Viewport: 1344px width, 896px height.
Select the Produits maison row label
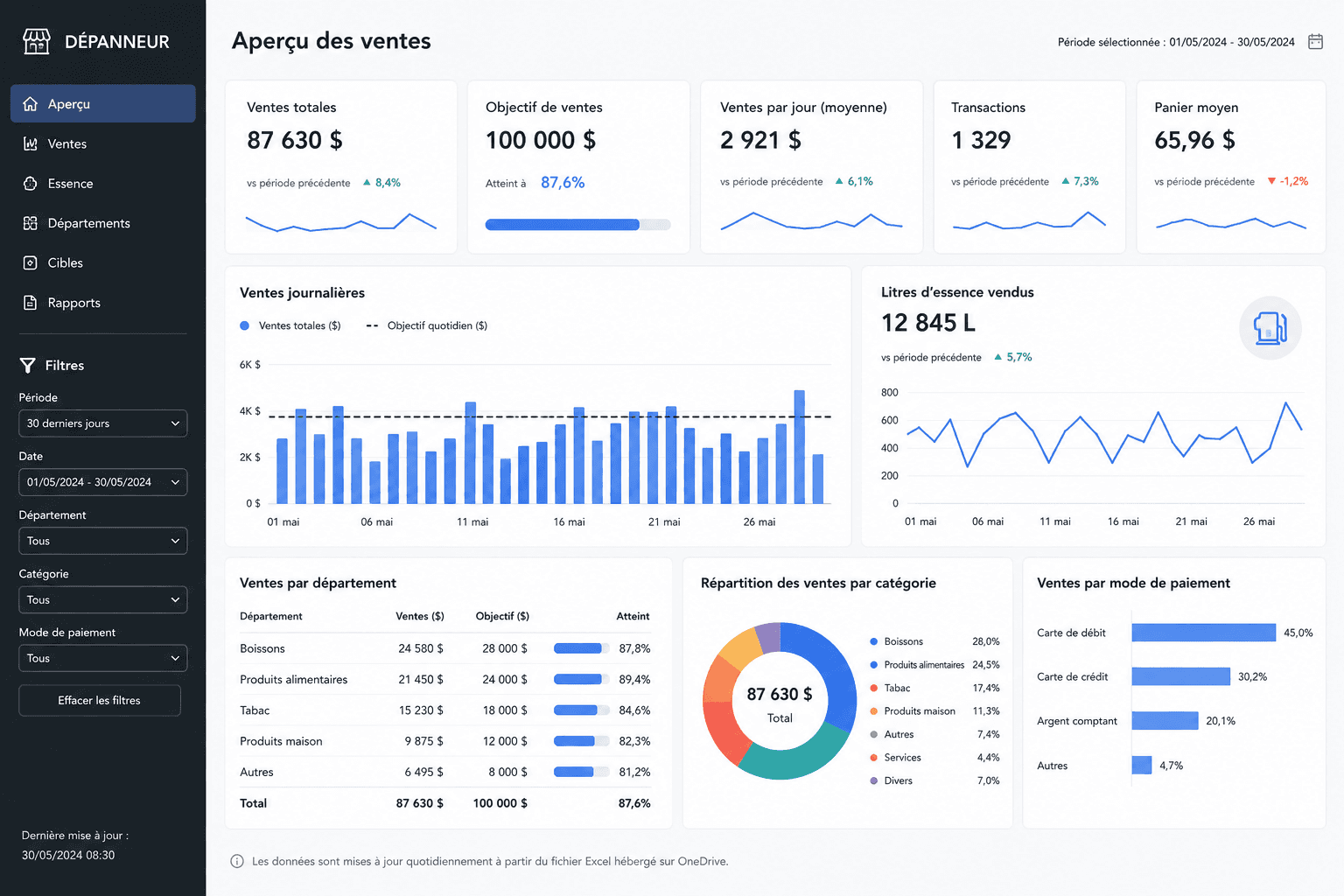click(281, 741)
